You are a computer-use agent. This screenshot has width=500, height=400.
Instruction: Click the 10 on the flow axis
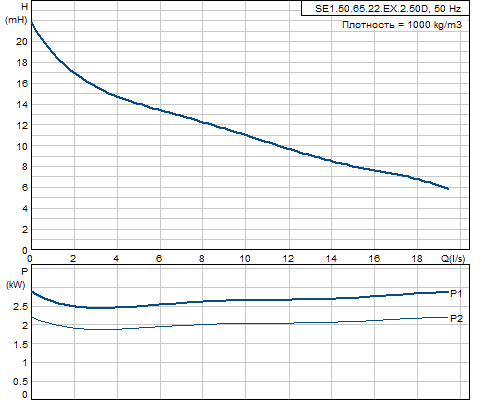point(245,258)
